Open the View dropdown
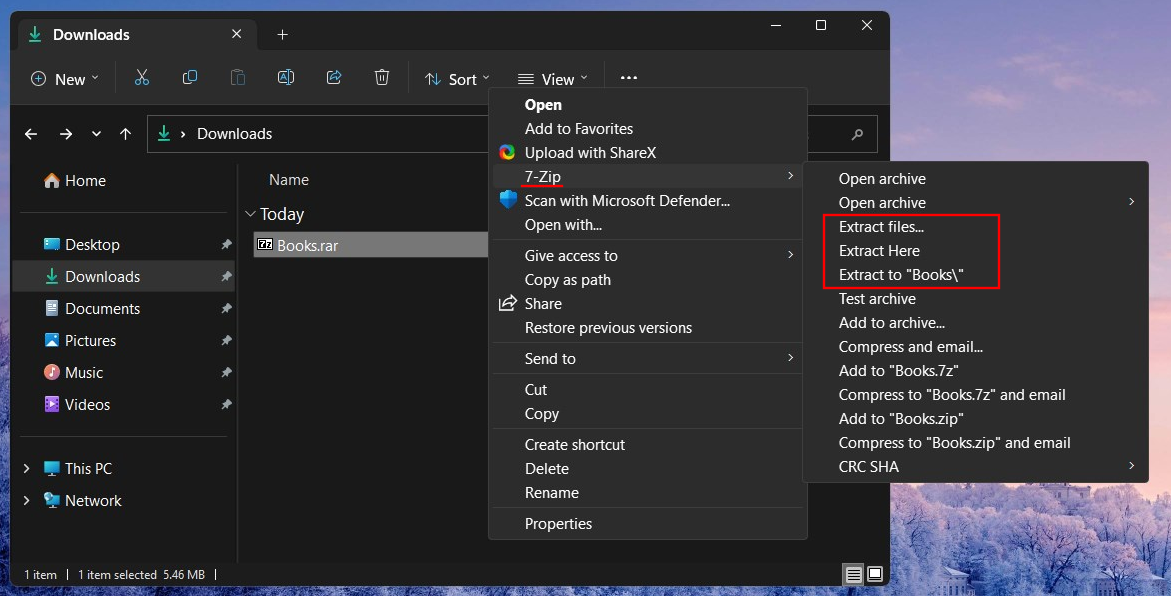This screenshot has width=1171, height=596. pos(552,79)
